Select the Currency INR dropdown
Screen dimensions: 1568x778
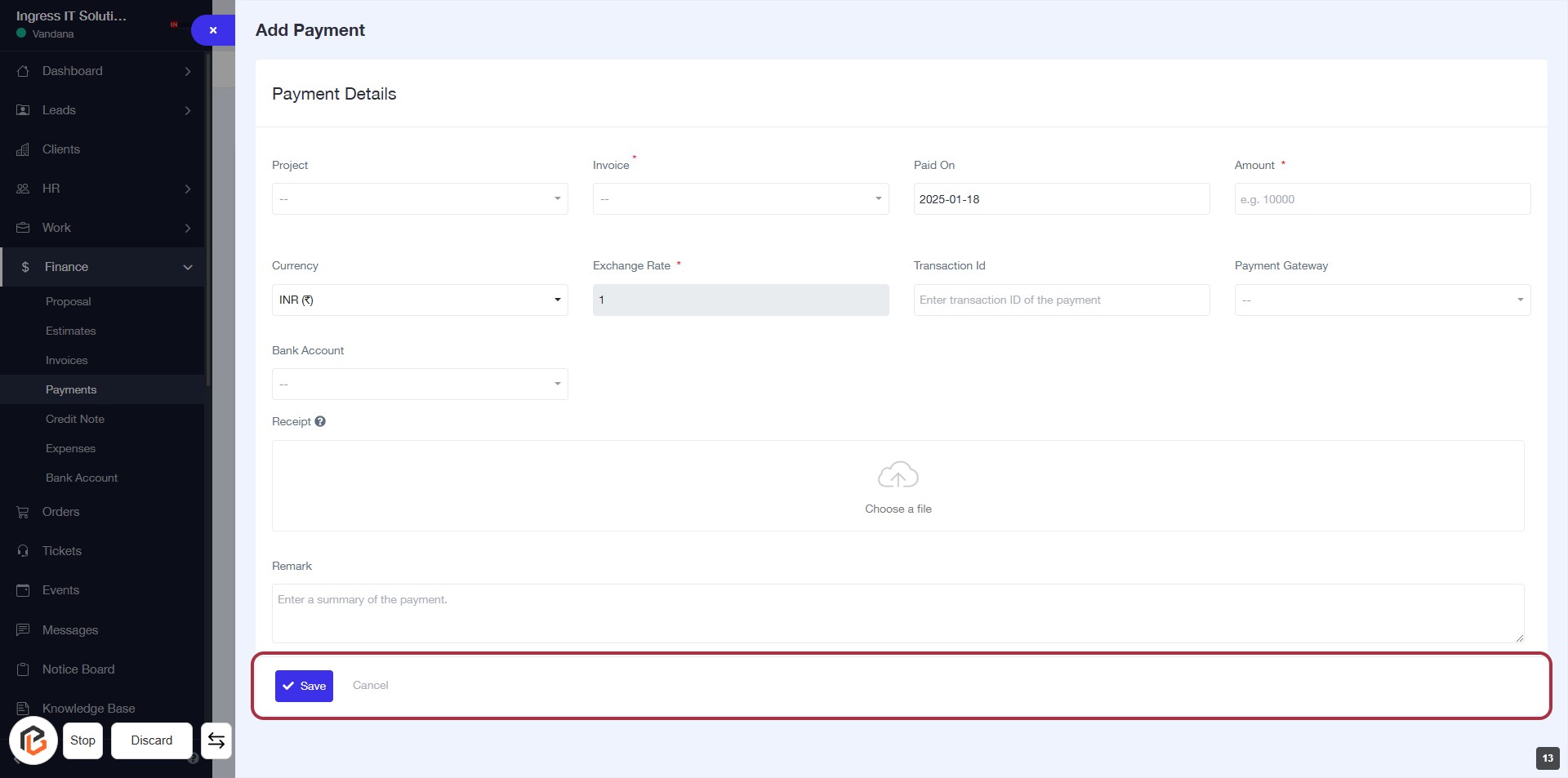[420, 300]
